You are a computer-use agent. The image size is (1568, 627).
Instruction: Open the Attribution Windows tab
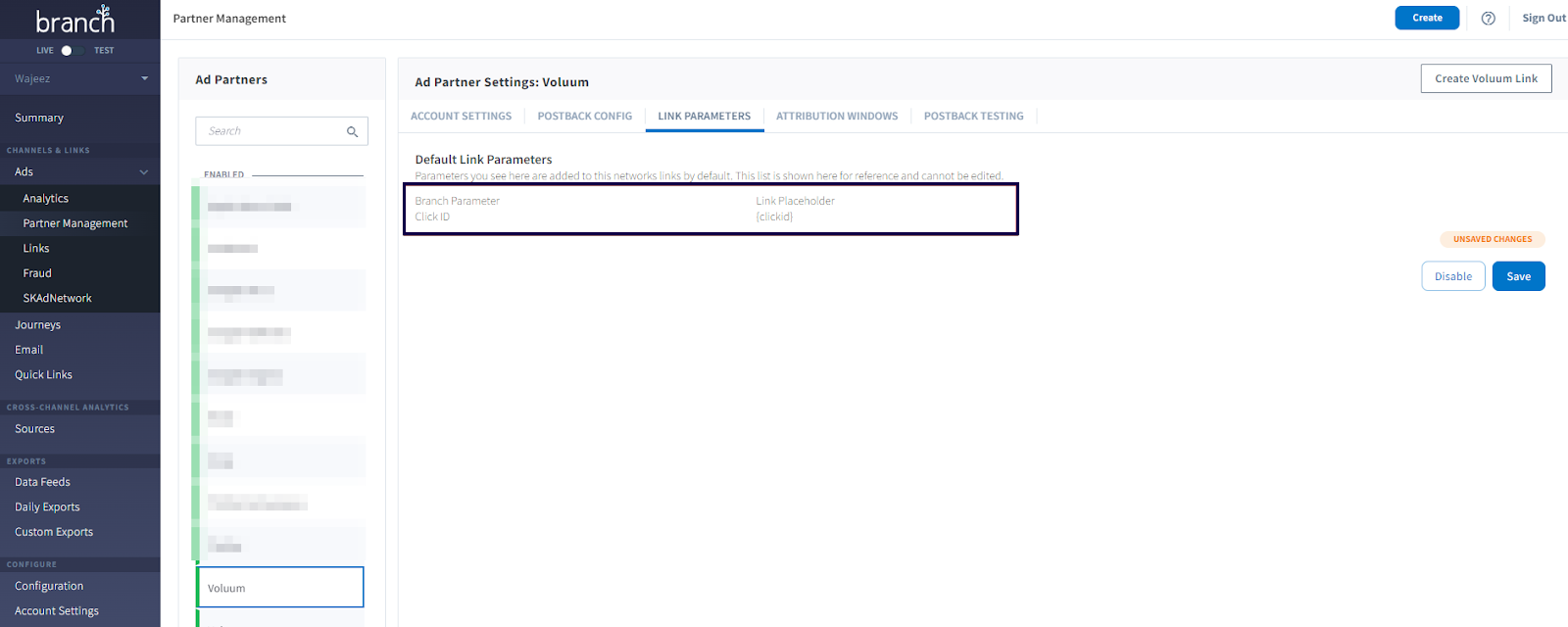point(837,117)
